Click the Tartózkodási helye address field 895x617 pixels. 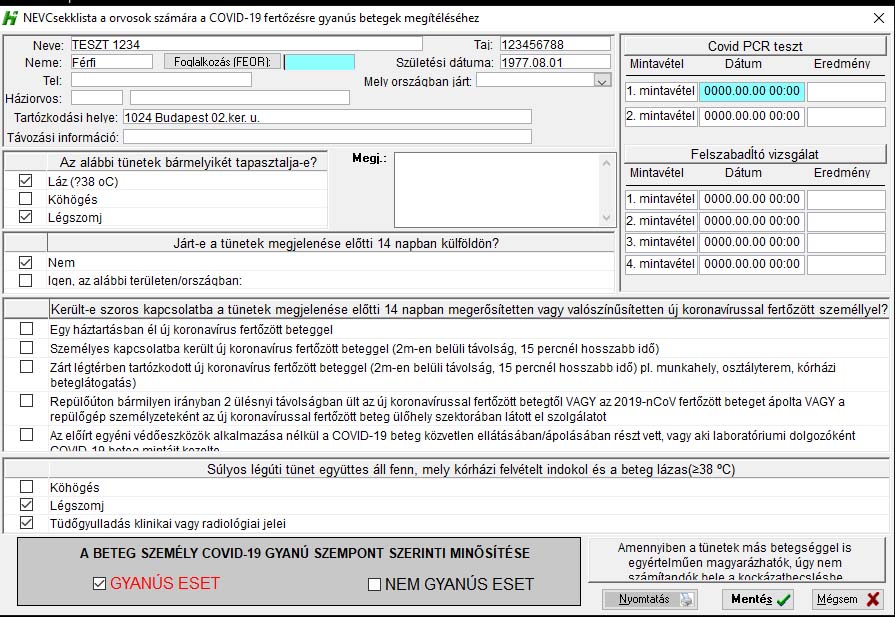328,117
